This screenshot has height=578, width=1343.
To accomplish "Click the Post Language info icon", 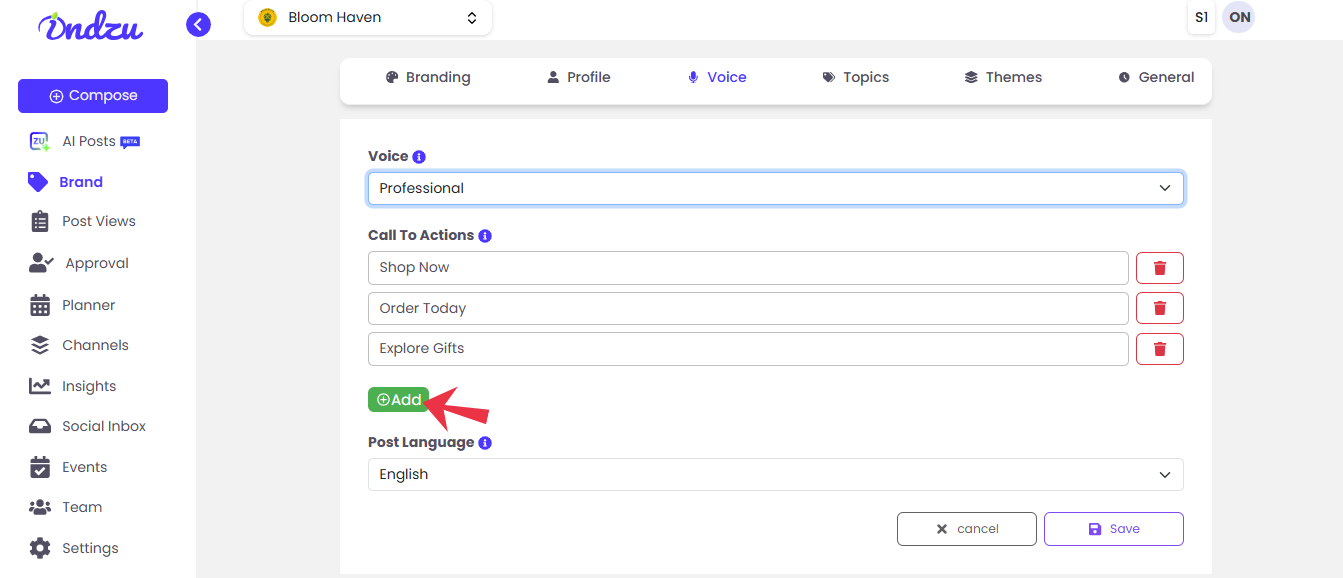I will click(x=485, y=443).
